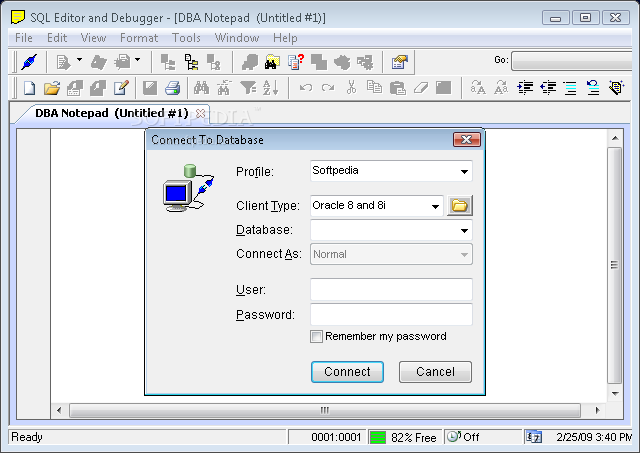Image resolution: width=640 pixels, height=453 pixels.
Task: Expand the Client Type dropdown
Action: tap(436, 206)
